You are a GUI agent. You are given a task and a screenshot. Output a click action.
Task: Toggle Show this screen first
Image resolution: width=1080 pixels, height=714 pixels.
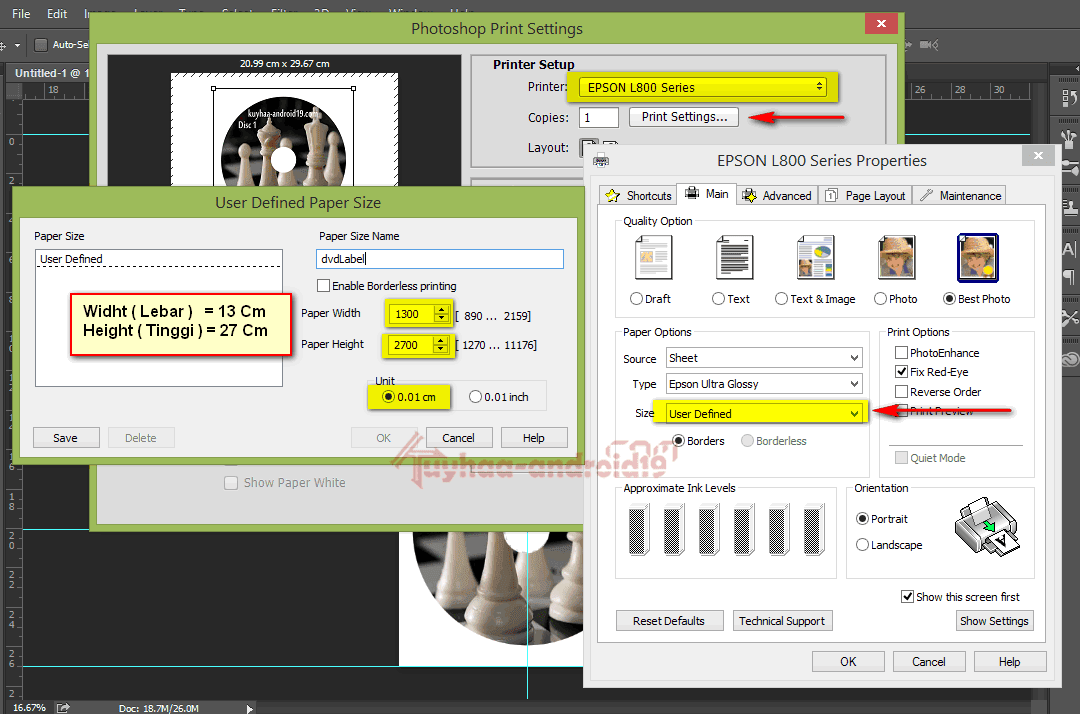(908, 596)
